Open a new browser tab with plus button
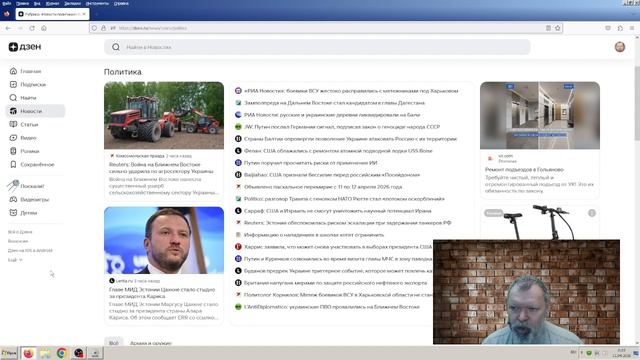Screen dimensions: 640x360 point(97,14)
